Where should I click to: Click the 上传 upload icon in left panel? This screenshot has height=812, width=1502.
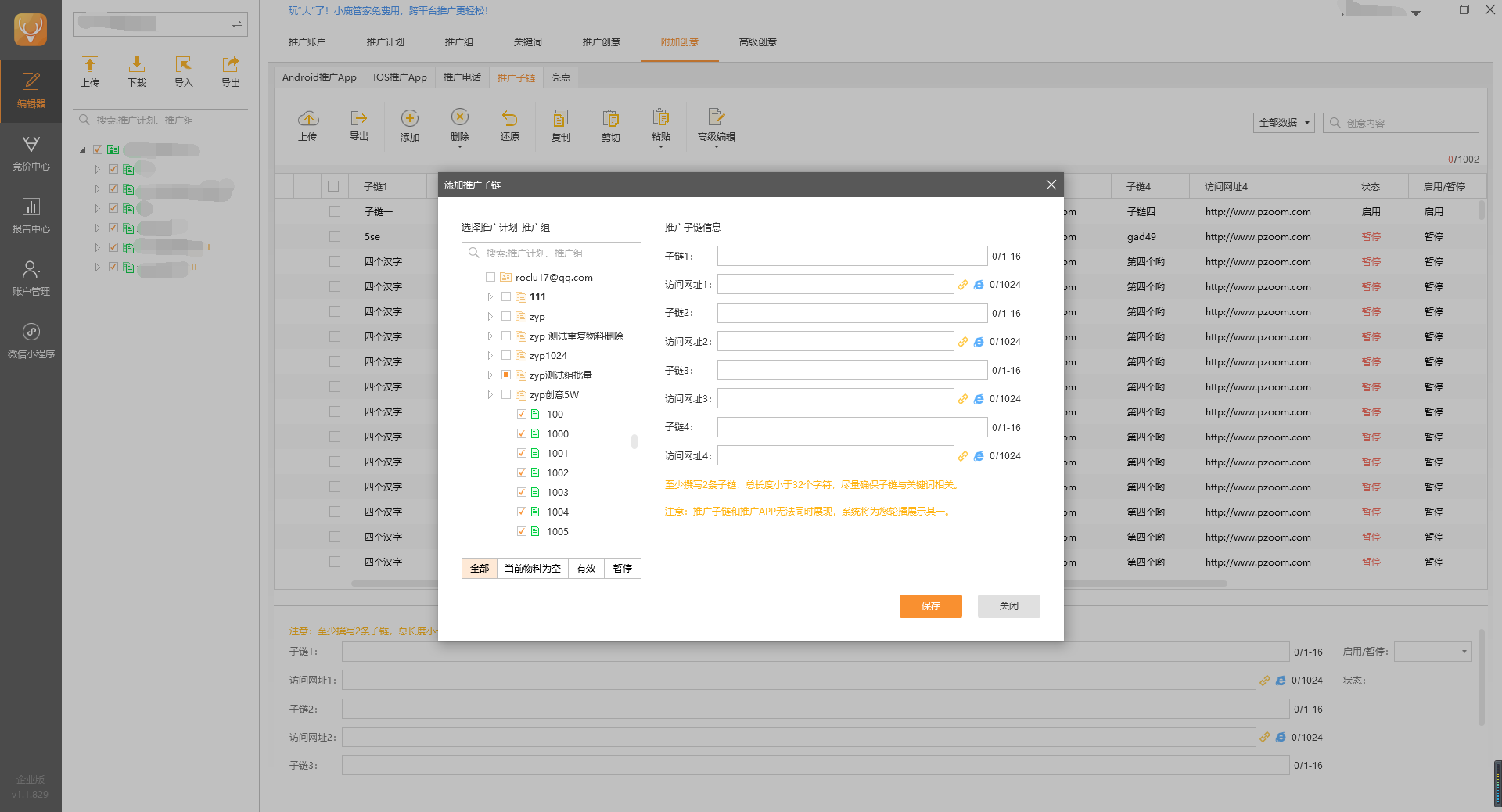tap(90, 72)
